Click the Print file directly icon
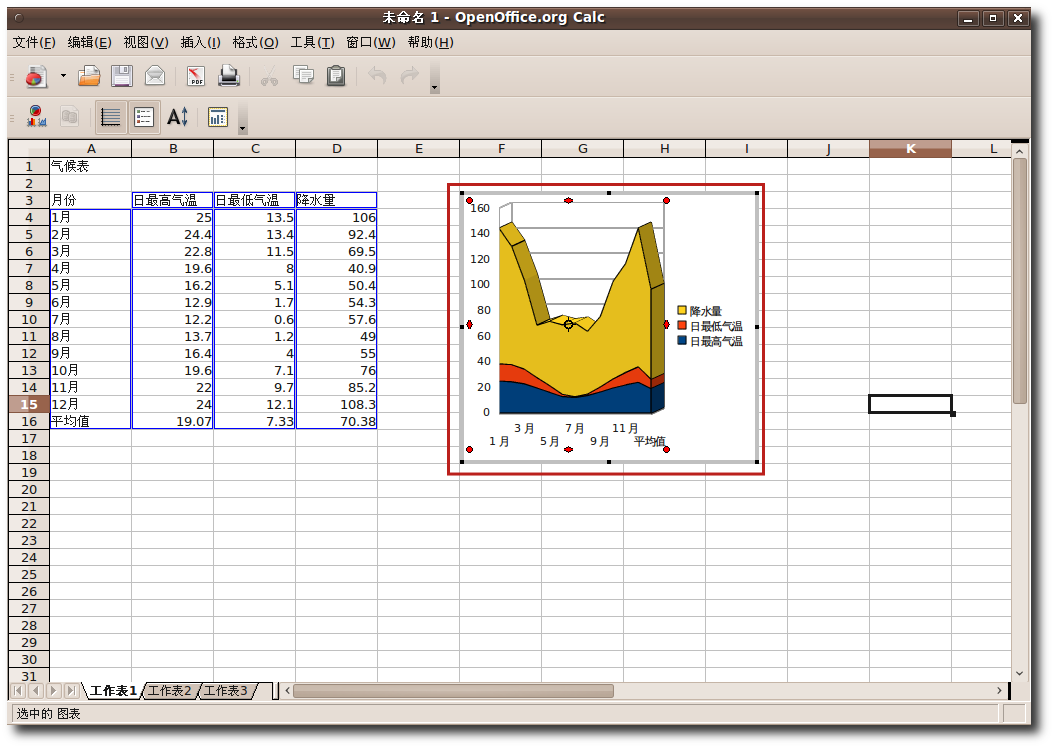1054x748 pixels. click(229, 76)
